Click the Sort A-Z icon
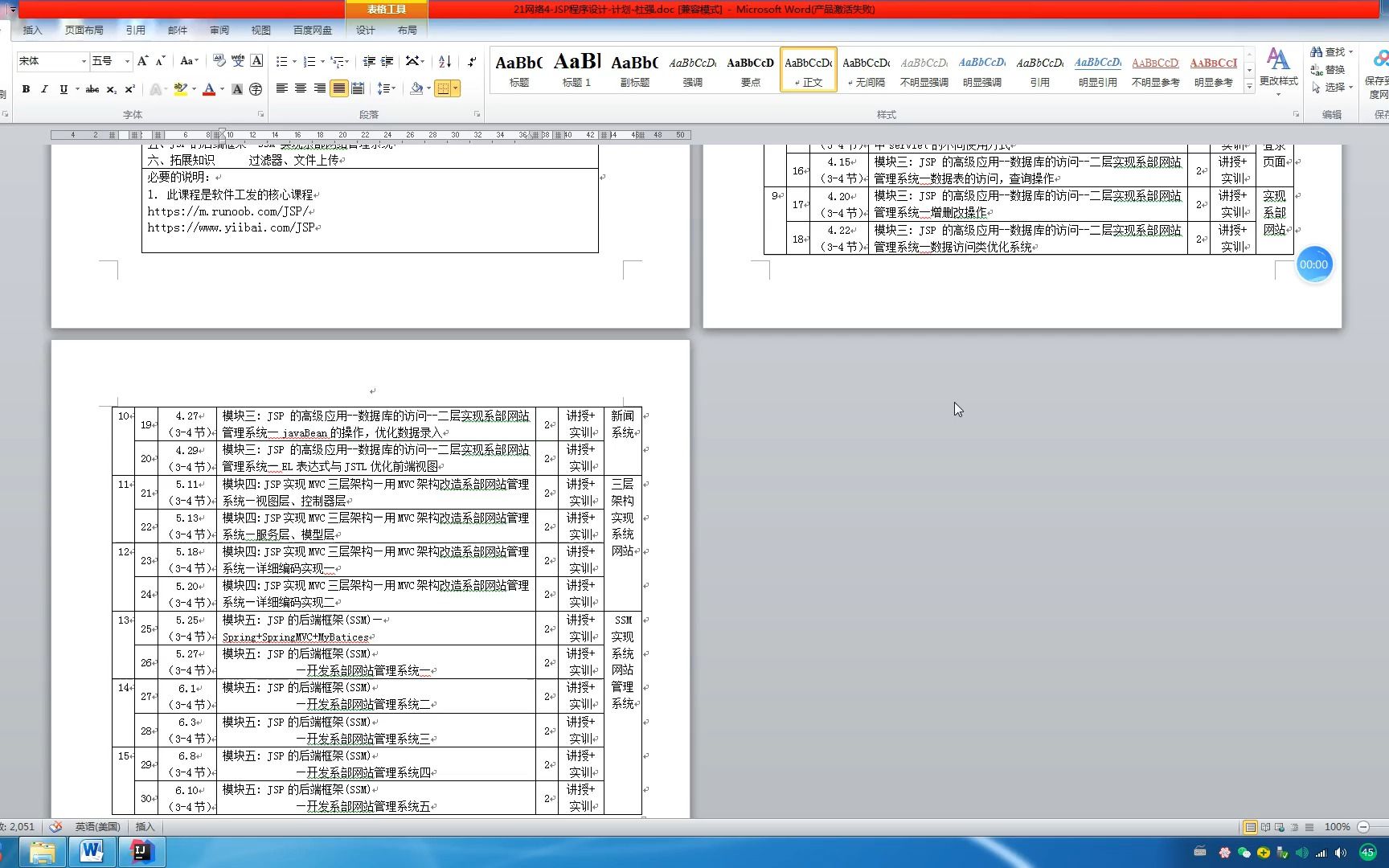Viewport: 1389px width, 868px height. (x=445, y=61)
